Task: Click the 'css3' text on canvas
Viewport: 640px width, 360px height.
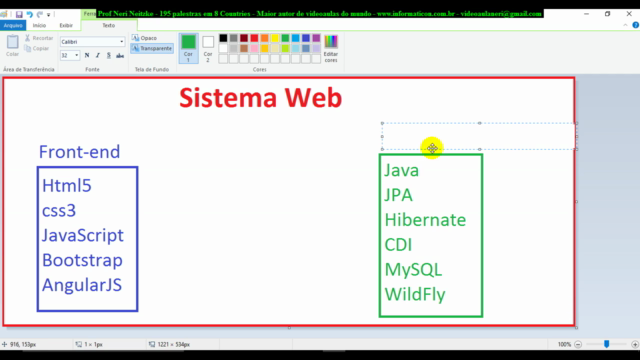Action: click(x=59, y=211)
